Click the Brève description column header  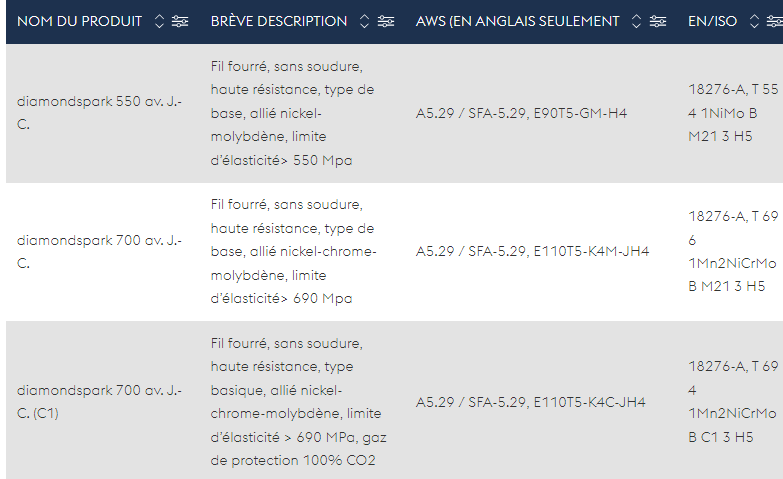279,21
